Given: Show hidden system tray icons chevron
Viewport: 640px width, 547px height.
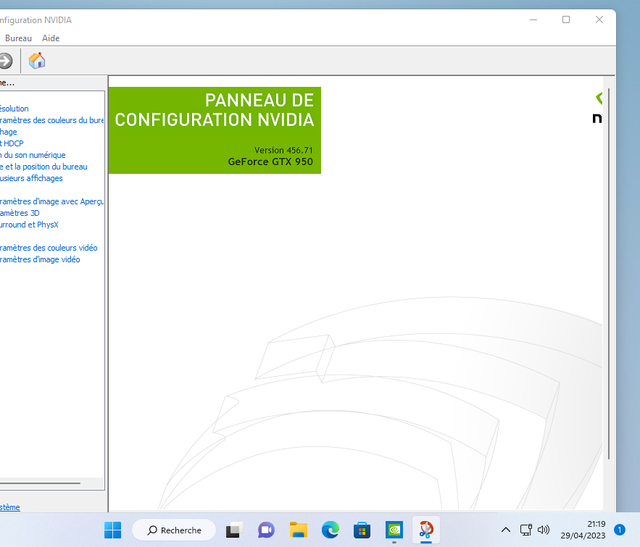Looking at the screenshot, I should [506, 530].
